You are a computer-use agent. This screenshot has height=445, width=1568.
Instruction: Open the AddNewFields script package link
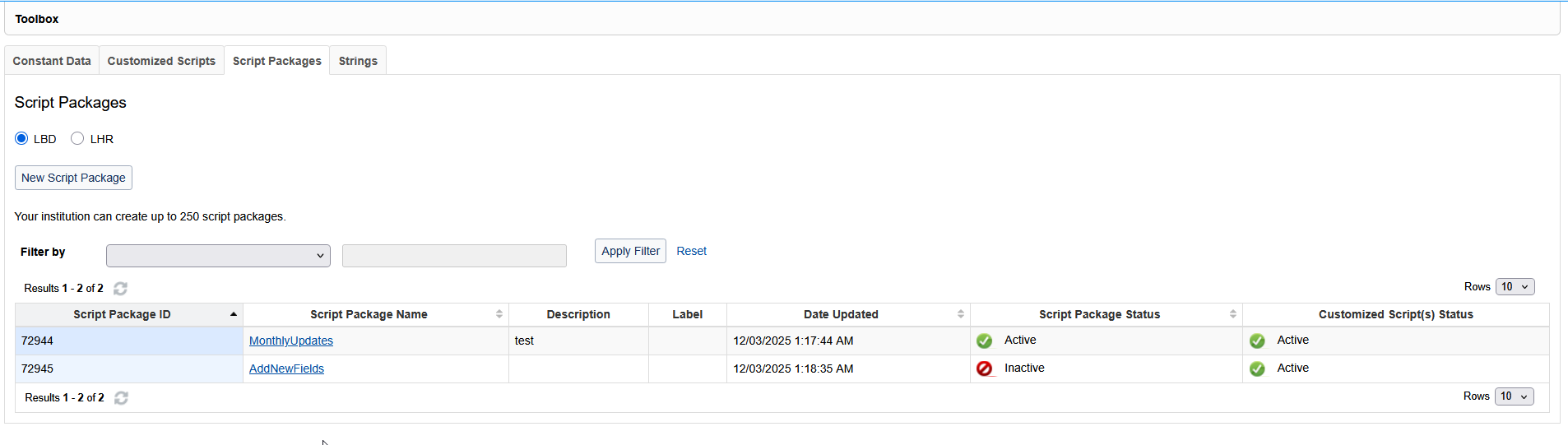coord(286,369)
